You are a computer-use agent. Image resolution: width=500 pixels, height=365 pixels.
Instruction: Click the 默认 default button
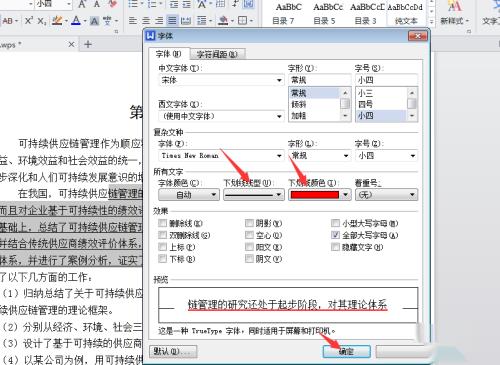(173, 351)
